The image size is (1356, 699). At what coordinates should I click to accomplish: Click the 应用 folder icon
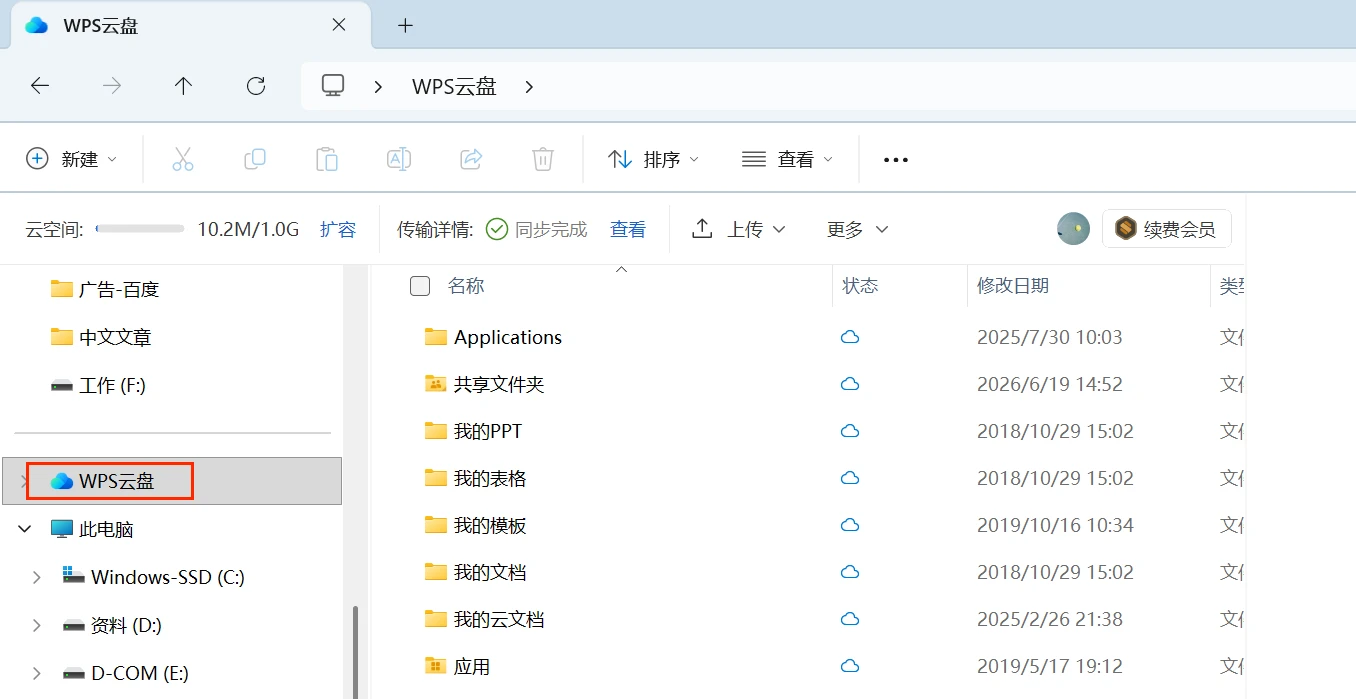pyautogui.click(x=435, y=666)
